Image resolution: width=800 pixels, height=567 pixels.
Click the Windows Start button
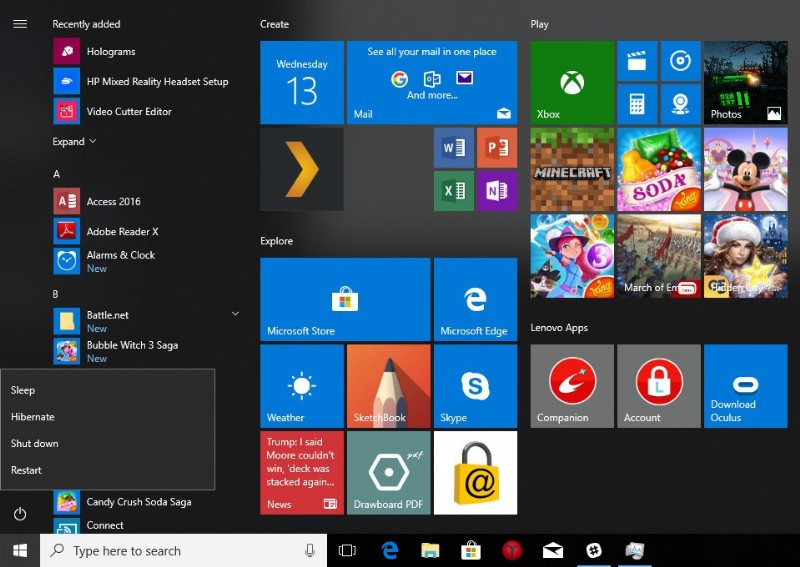click(x=20, y=551)
